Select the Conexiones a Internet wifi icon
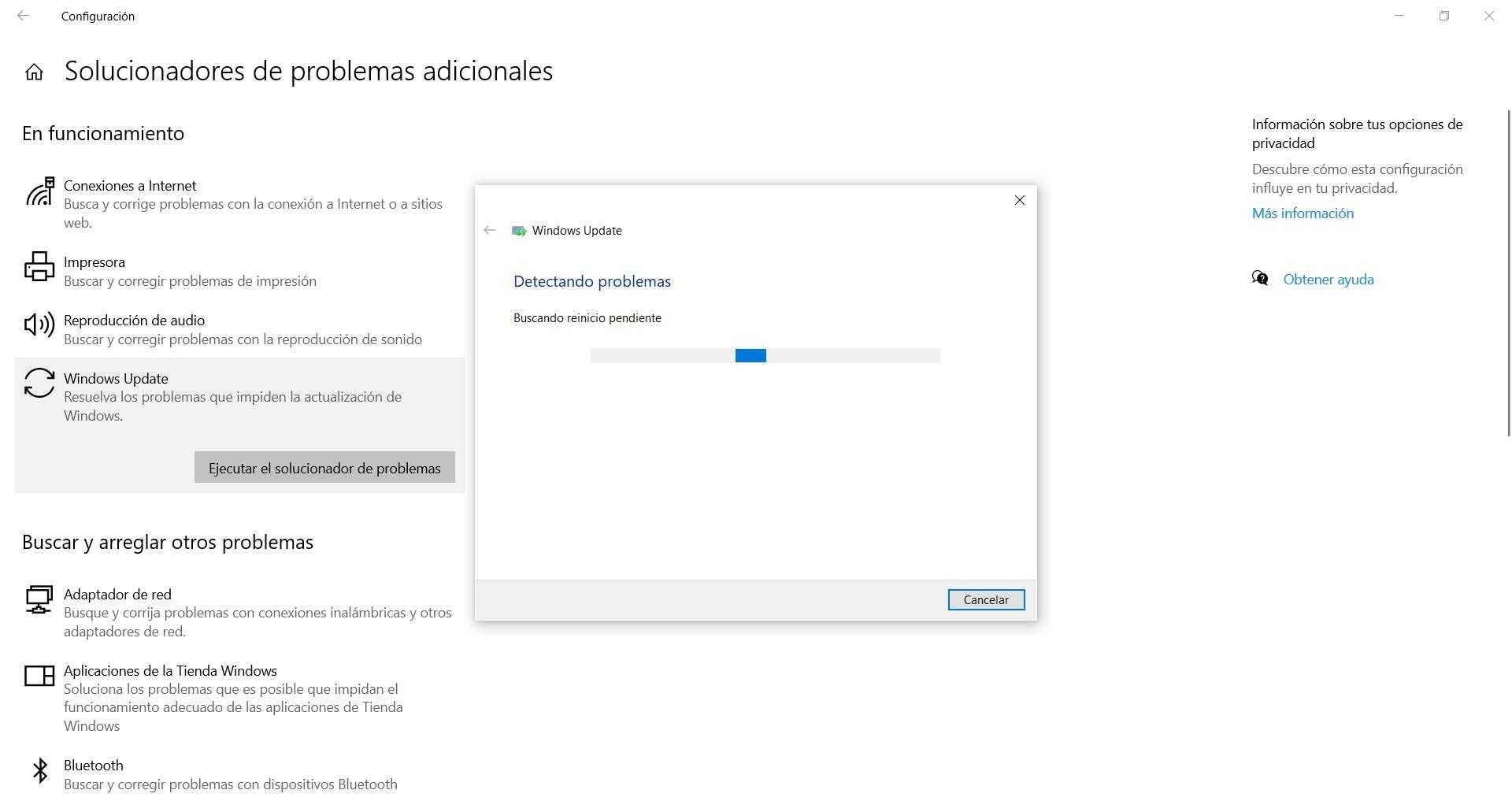 [x=39, y=191]
